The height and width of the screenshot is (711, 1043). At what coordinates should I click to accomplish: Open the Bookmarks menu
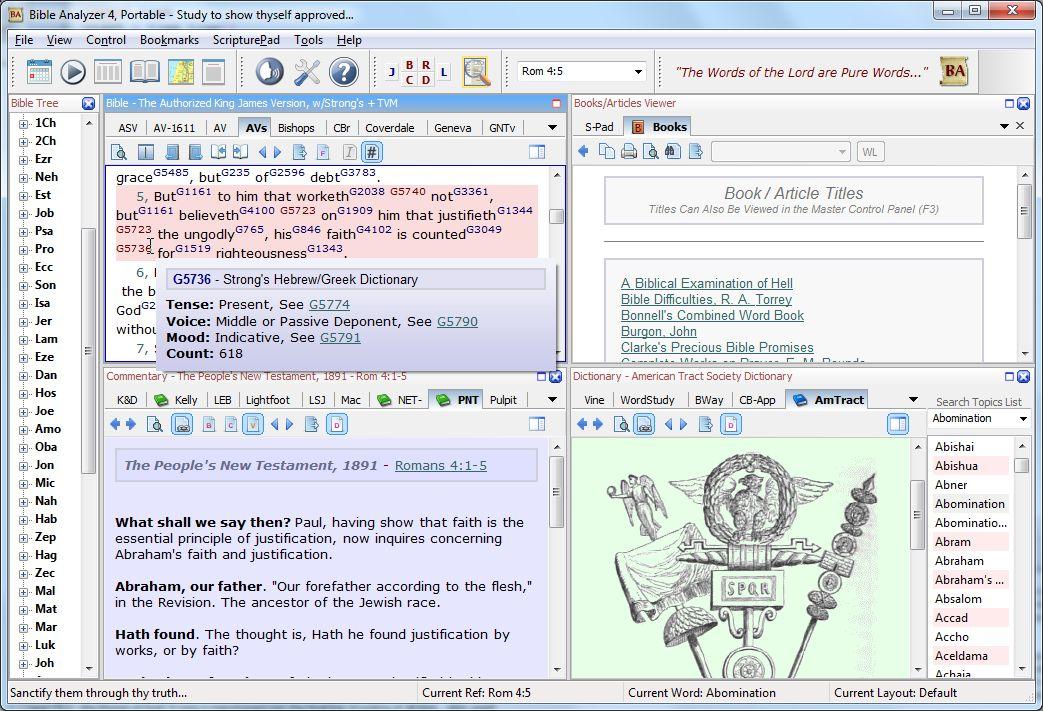pos(169,40)
